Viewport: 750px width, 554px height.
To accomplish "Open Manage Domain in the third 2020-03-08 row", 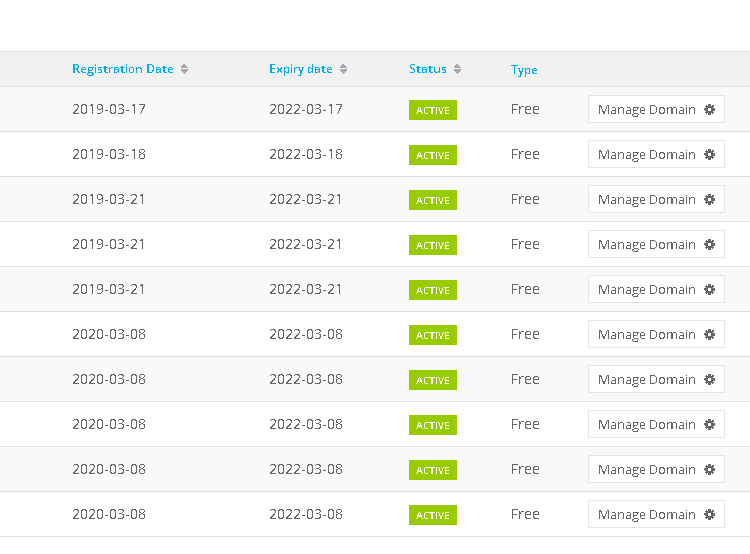I will click(x=656, y=424).
